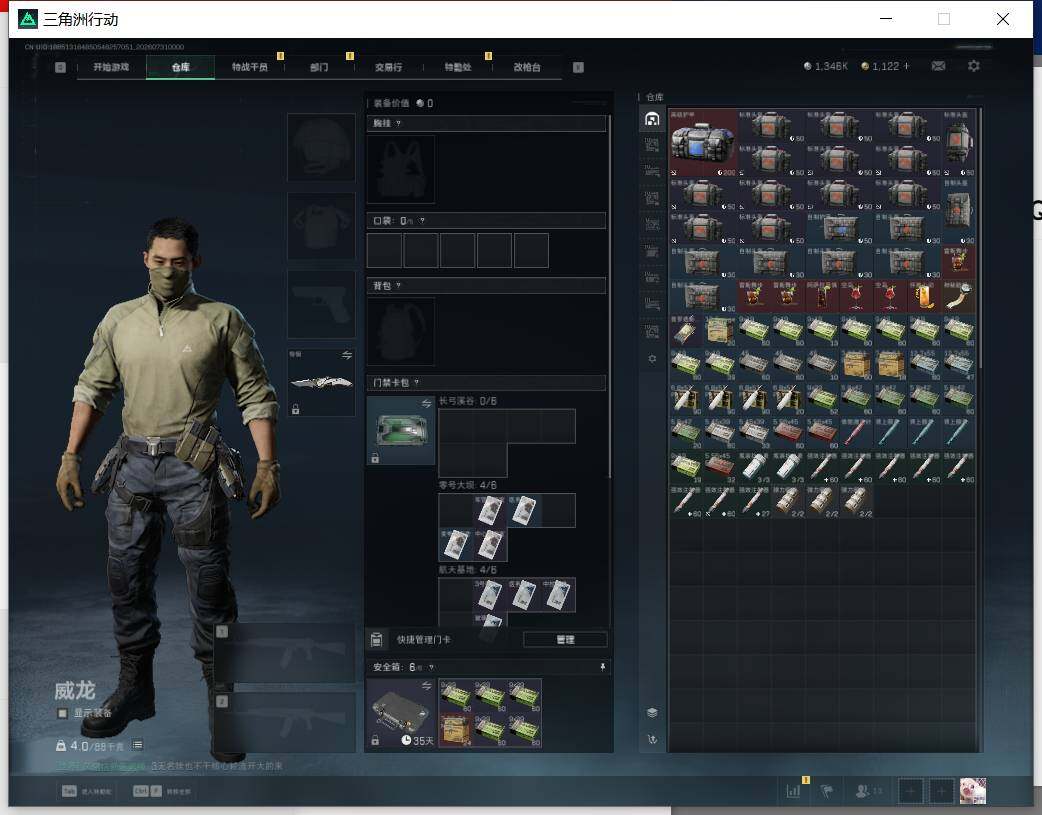Select the orange ammo crate in 安全箱

click(x=455, y=731)
